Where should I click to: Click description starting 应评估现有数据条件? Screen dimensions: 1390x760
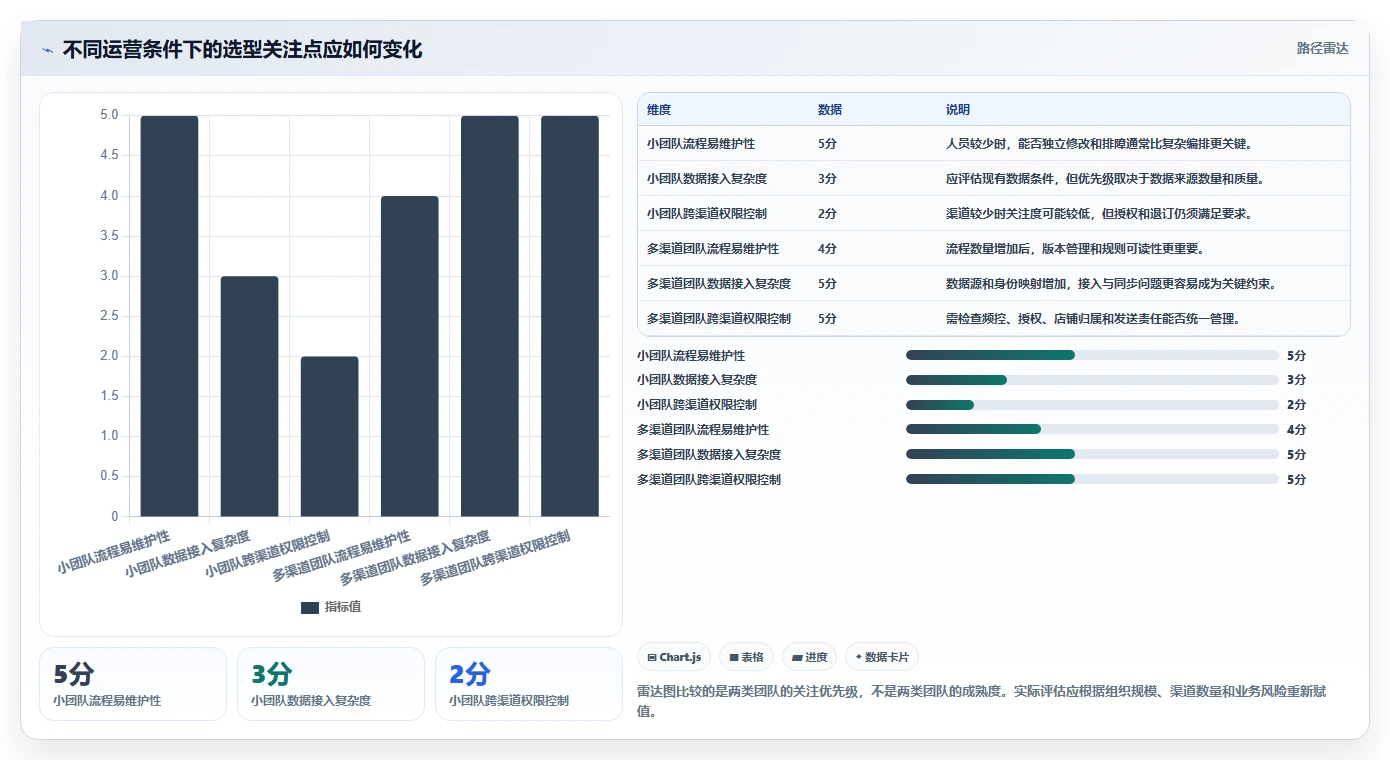(x=1105, y=179)
